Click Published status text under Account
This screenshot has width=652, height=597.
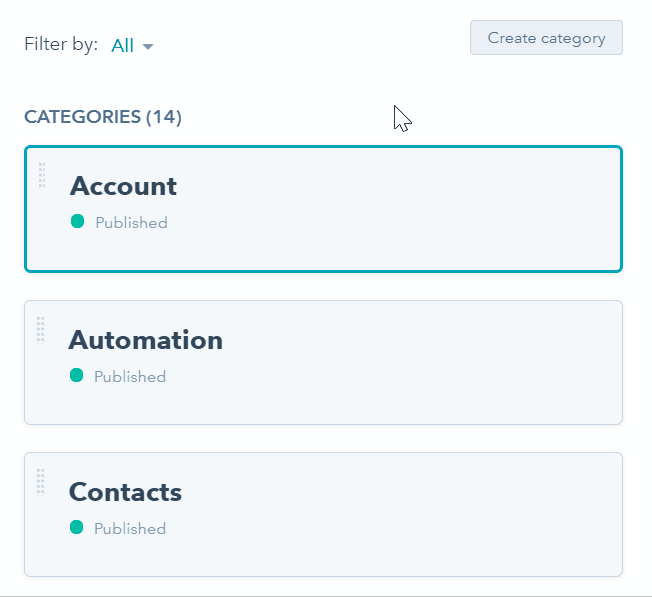131,223
